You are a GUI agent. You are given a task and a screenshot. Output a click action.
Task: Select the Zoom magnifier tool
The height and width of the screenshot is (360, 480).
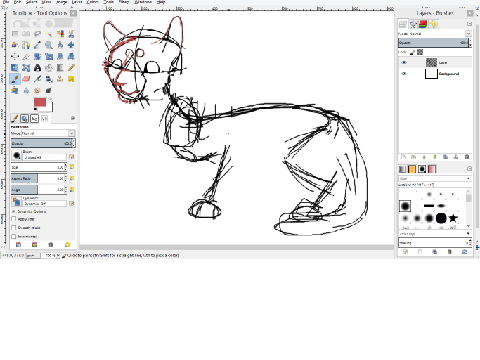[49, 45]
